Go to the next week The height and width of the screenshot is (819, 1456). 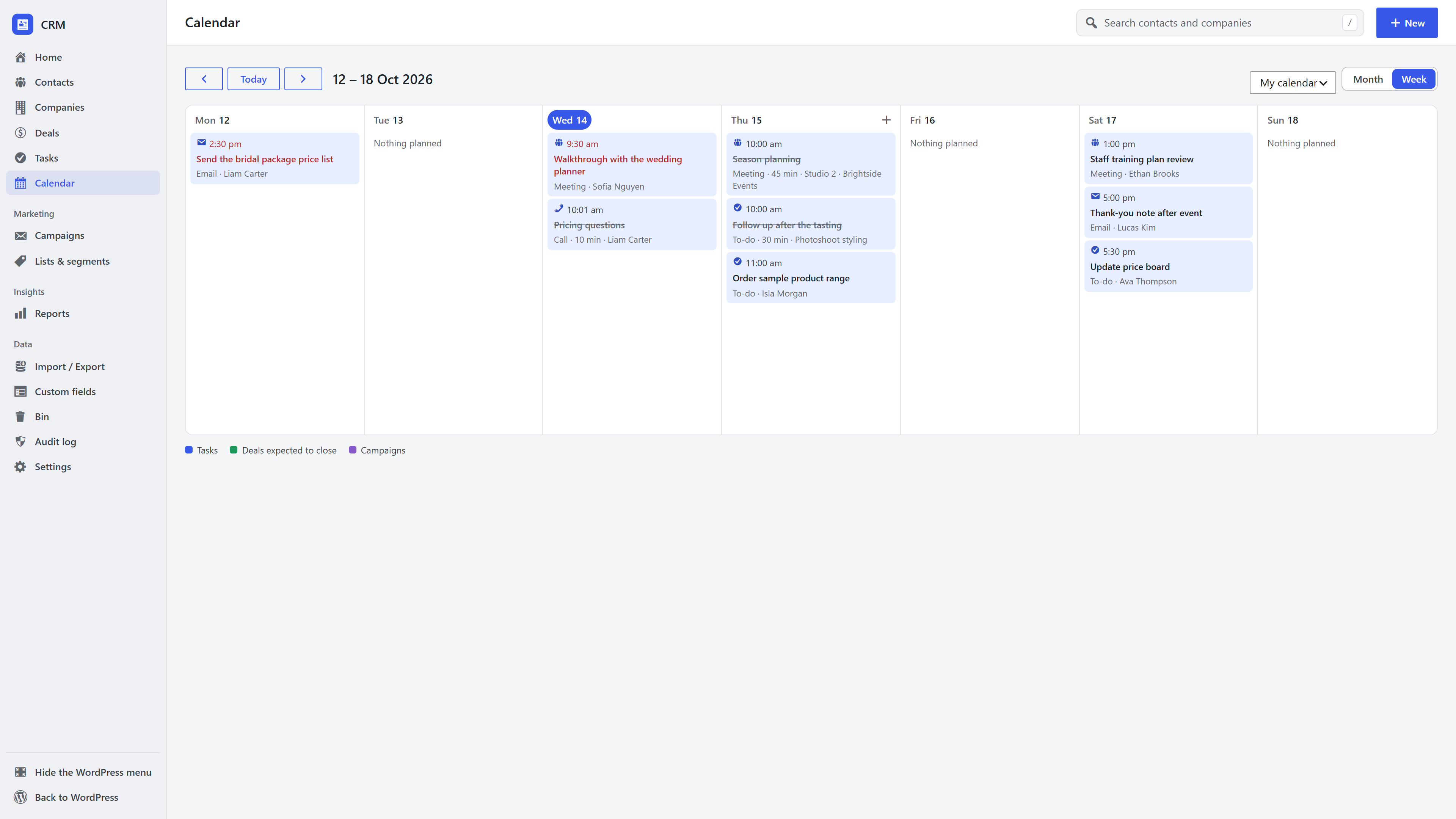pyautogui.click(x=303, y=79)
